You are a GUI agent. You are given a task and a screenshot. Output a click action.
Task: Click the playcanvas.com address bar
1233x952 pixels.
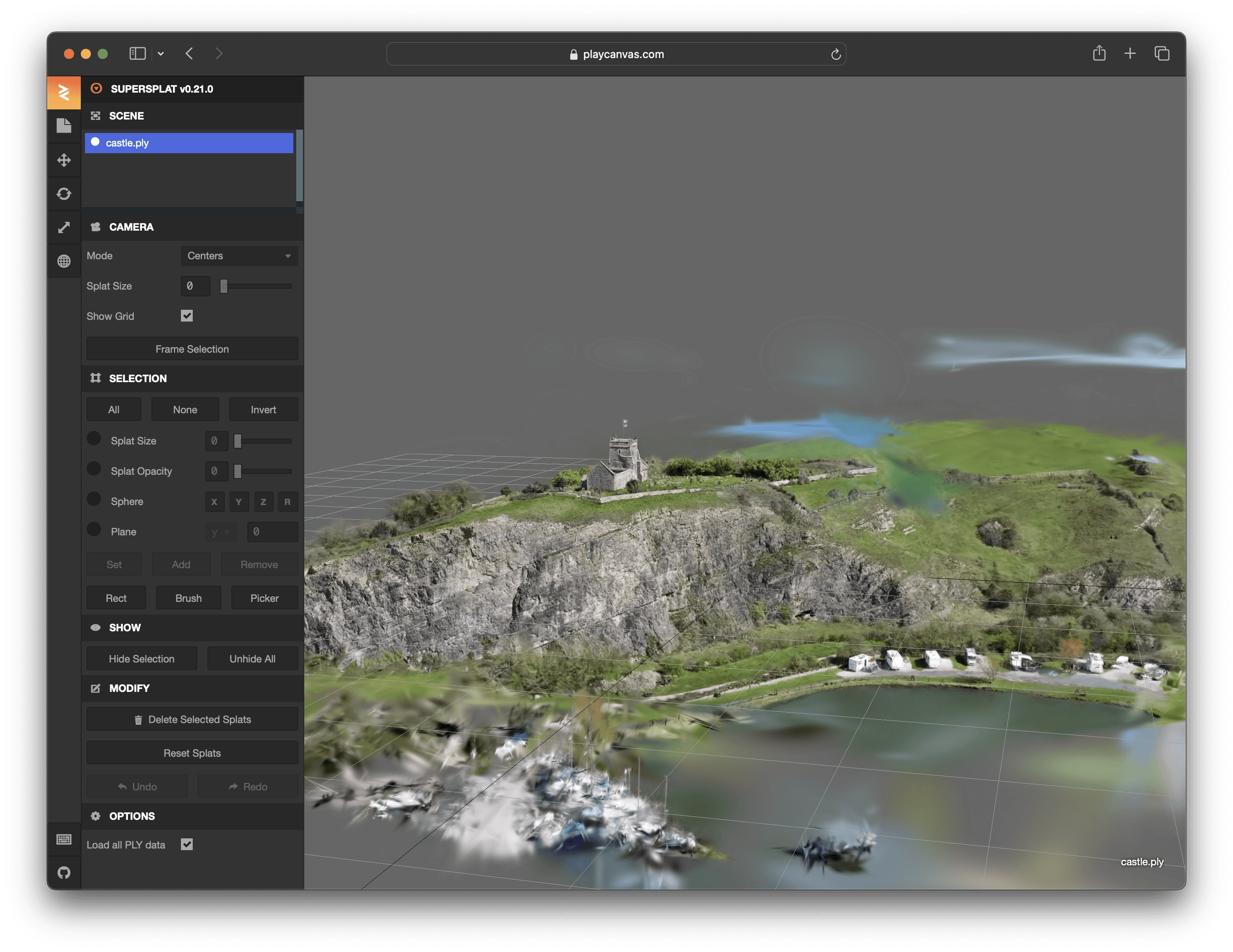click(616, 54)
